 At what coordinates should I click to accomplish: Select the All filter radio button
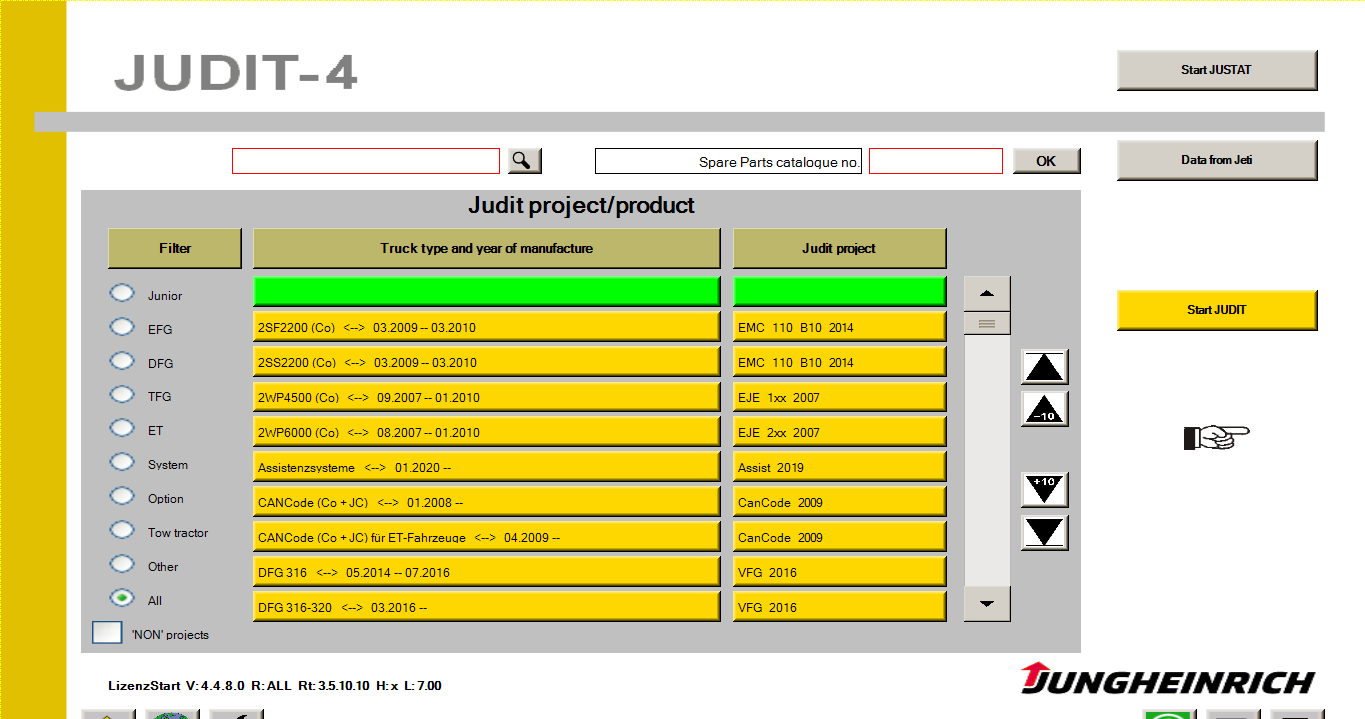(122, 598)
